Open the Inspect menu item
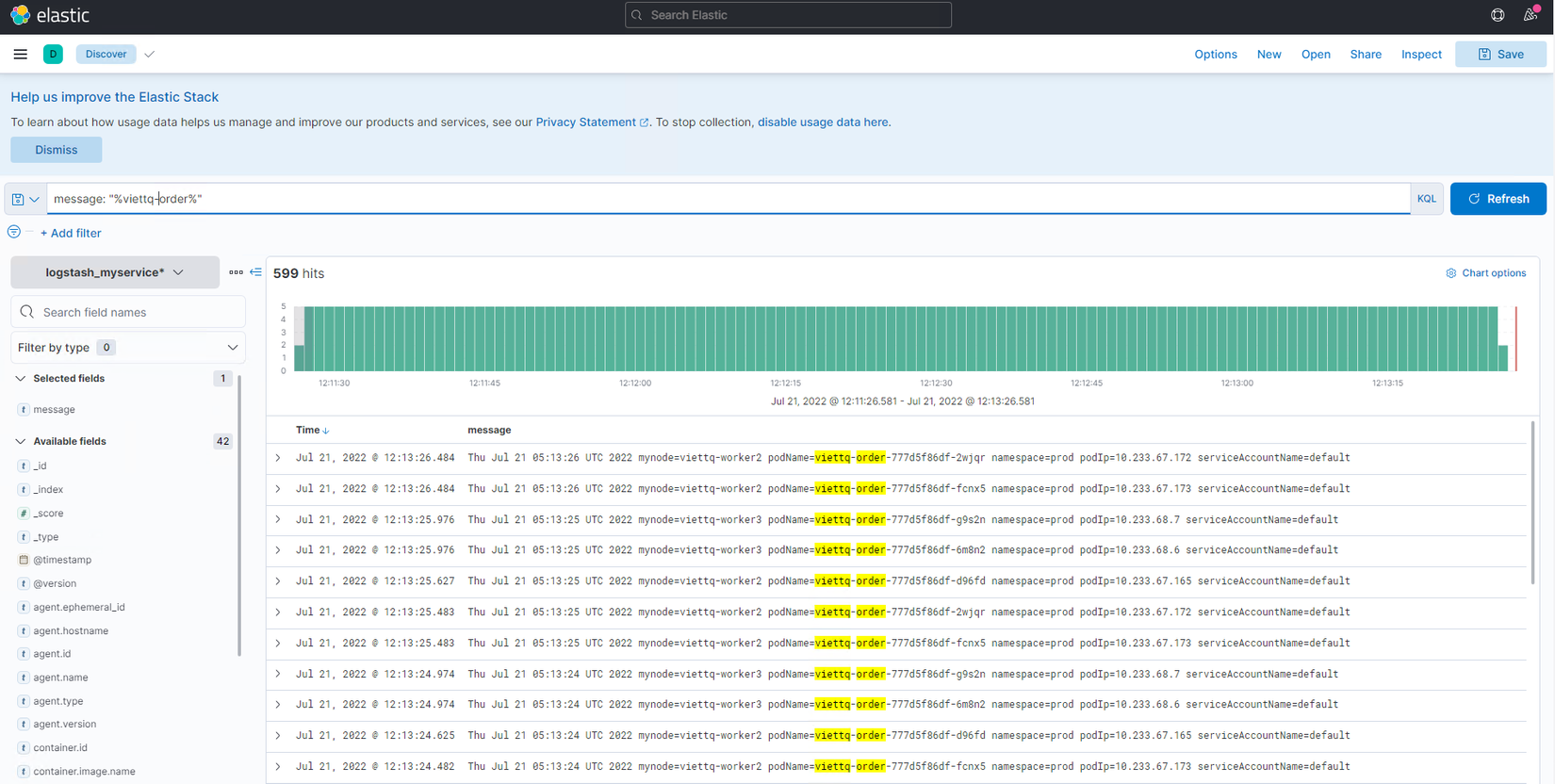 coord(1420,55)
